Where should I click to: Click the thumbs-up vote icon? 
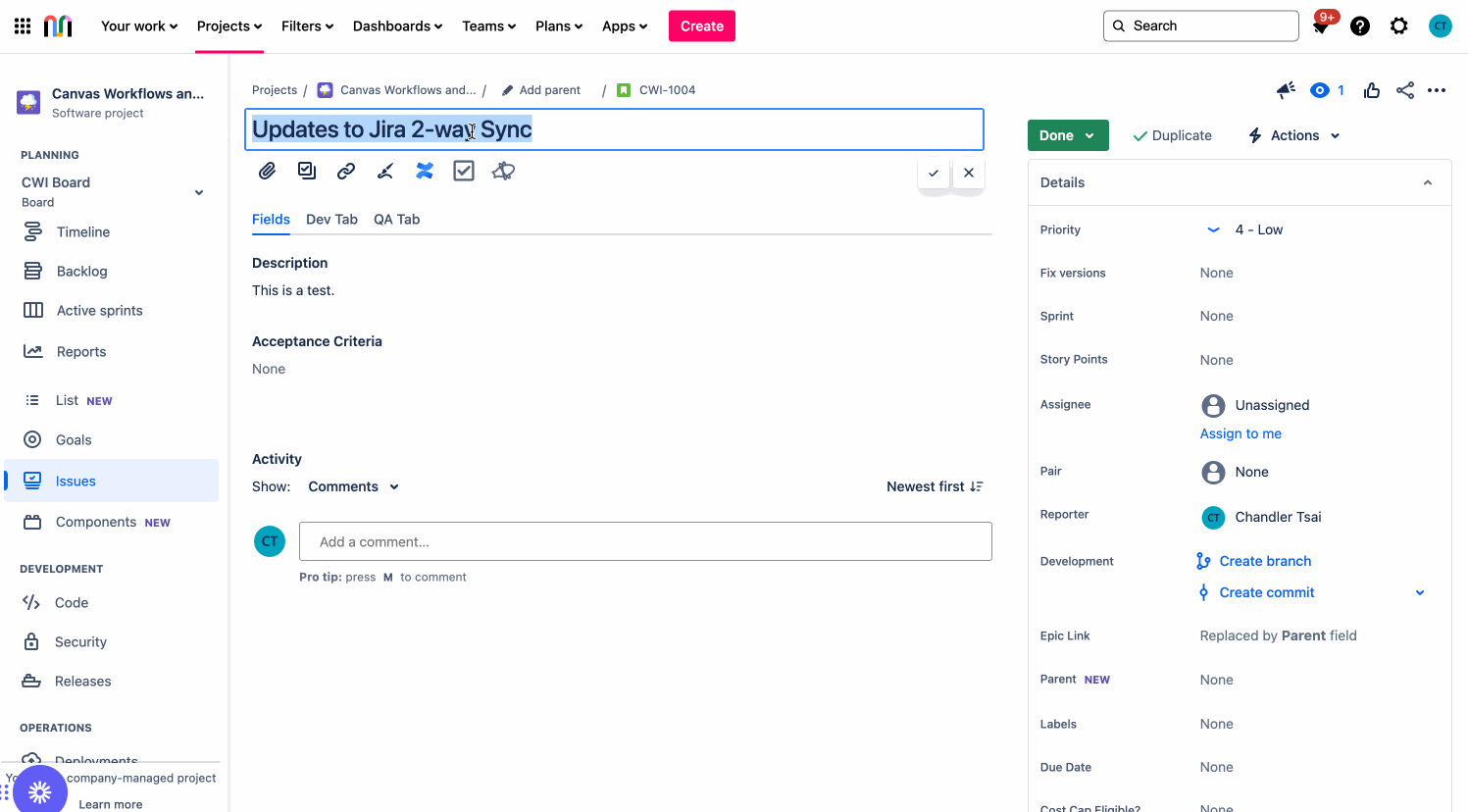click(x=1372, y=90)
